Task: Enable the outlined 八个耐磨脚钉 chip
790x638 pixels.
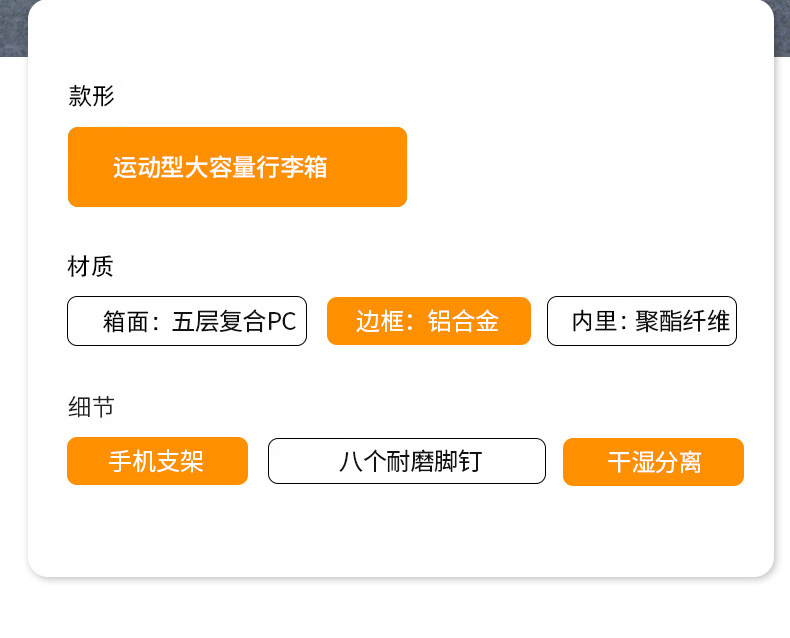Action: tap(407, 461)
